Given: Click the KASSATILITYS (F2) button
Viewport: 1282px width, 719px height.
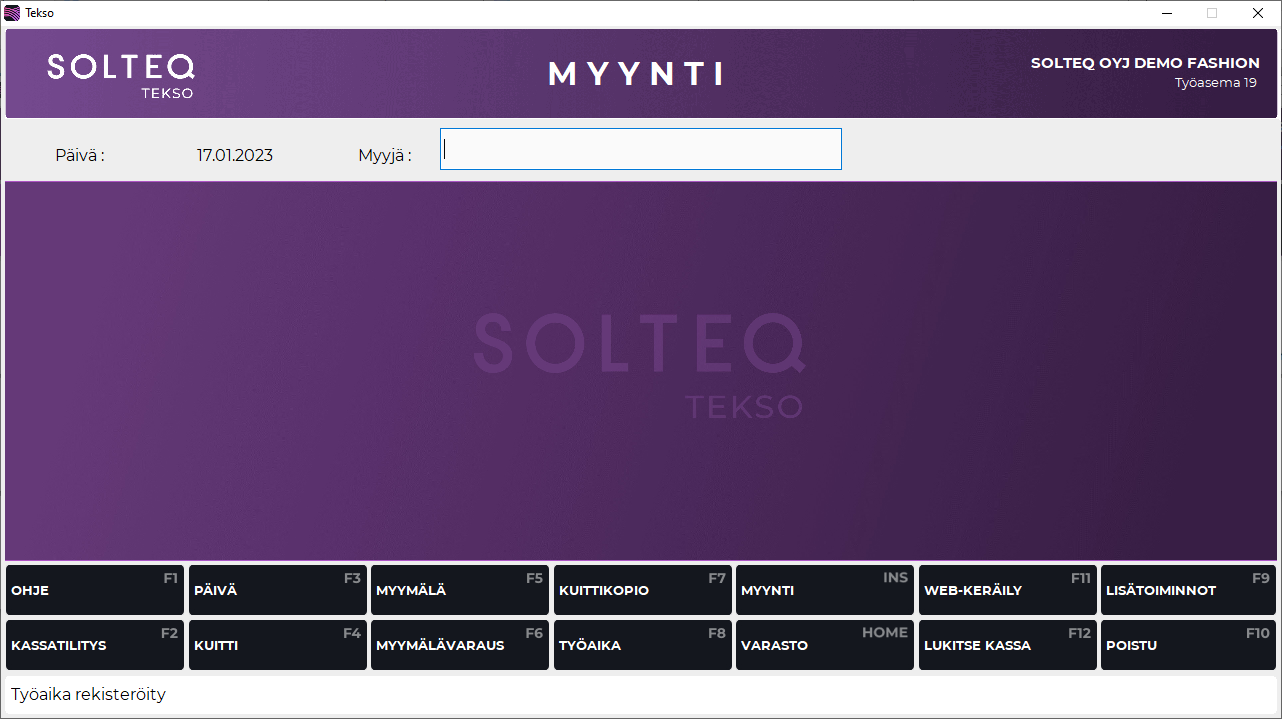Looking at the screenshot, I should (95, 645).
